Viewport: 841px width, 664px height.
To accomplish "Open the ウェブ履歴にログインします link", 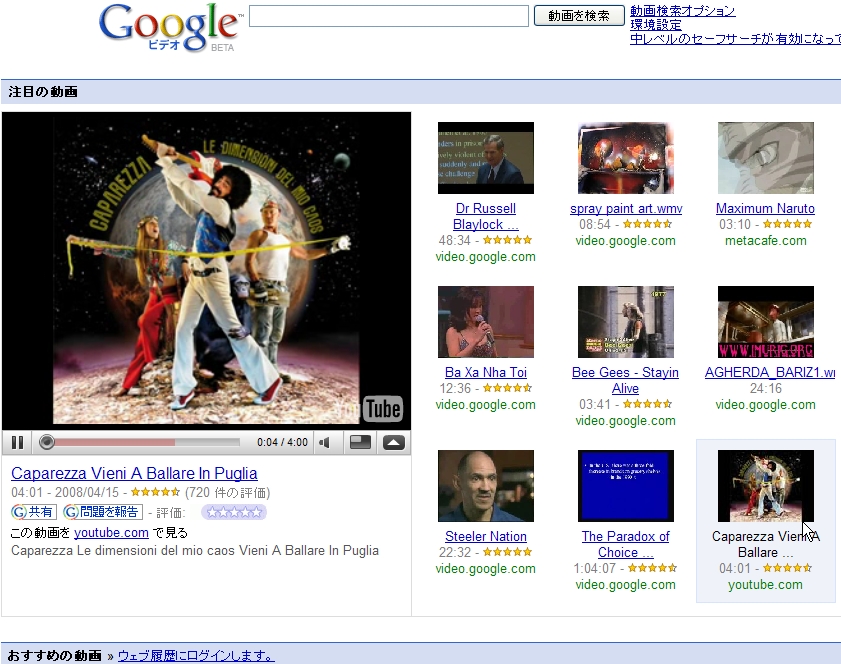I will pyautogui.click(x=196, y=655).
